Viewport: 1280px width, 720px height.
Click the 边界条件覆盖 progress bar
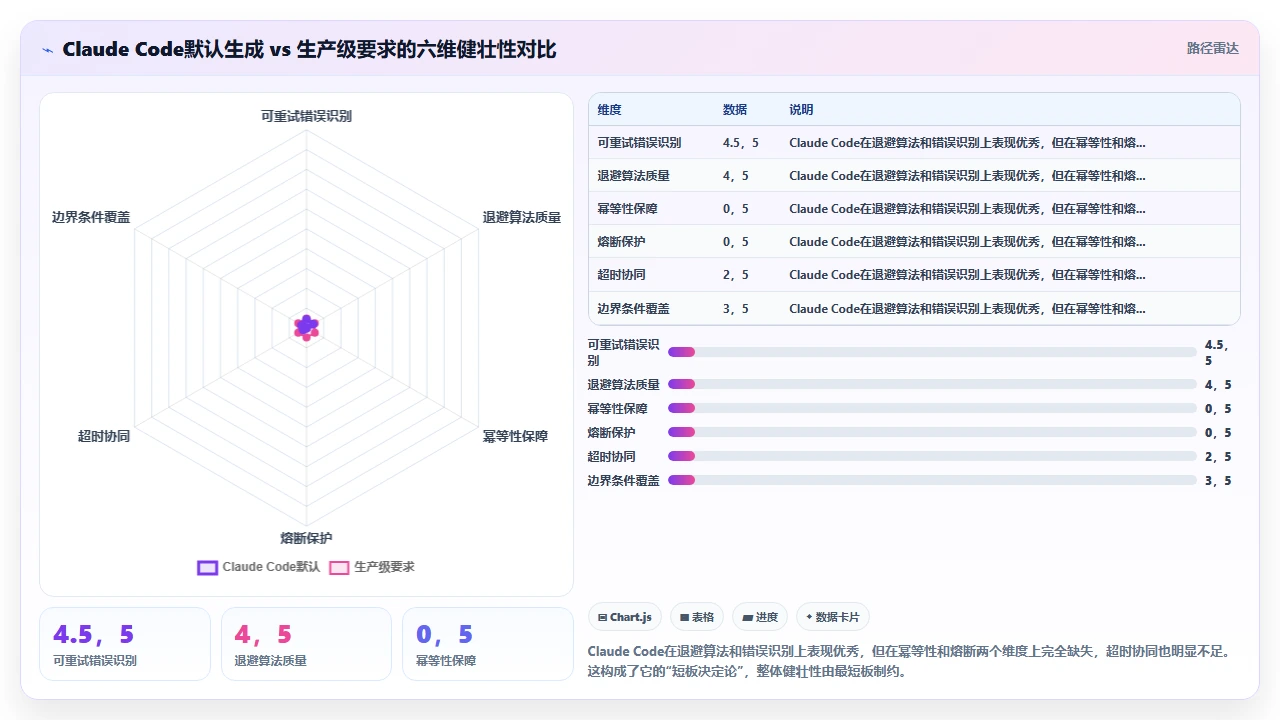coord(932,480)
